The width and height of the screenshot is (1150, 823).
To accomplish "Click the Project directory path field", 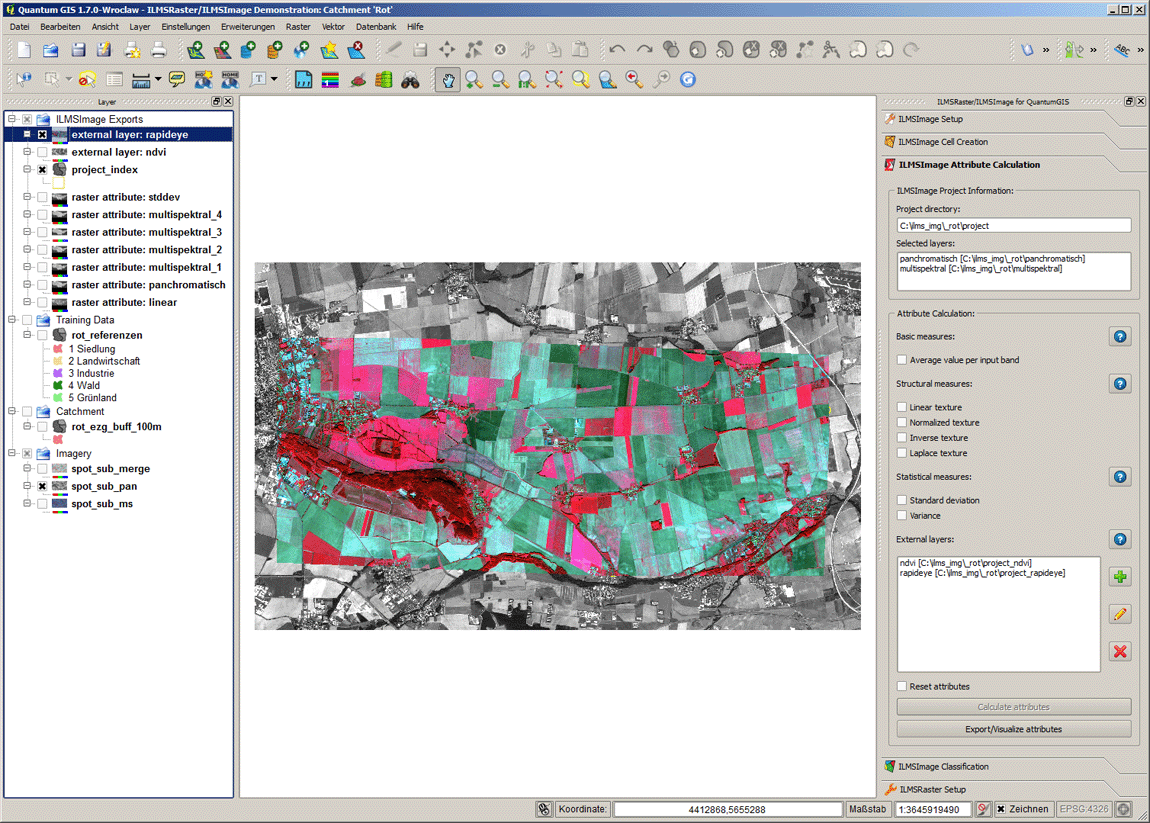I will [1013, 226].
